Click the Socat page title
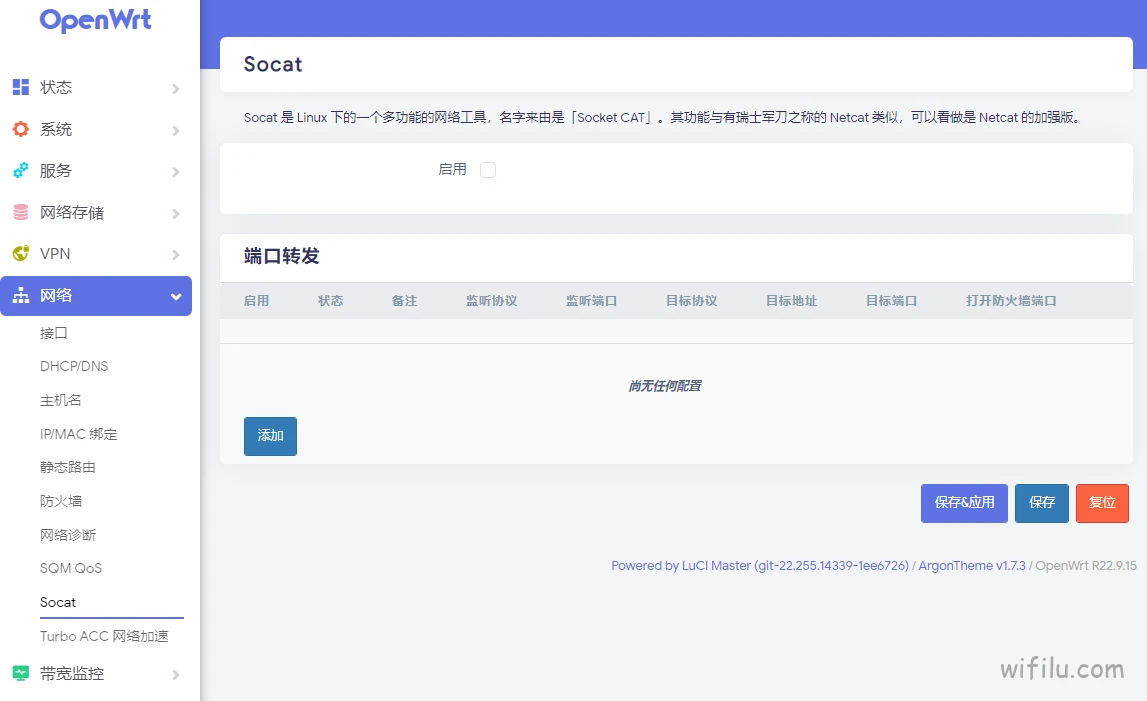Image resolution: width=1147 pixels, height=701 pixels. coord(273,64)
